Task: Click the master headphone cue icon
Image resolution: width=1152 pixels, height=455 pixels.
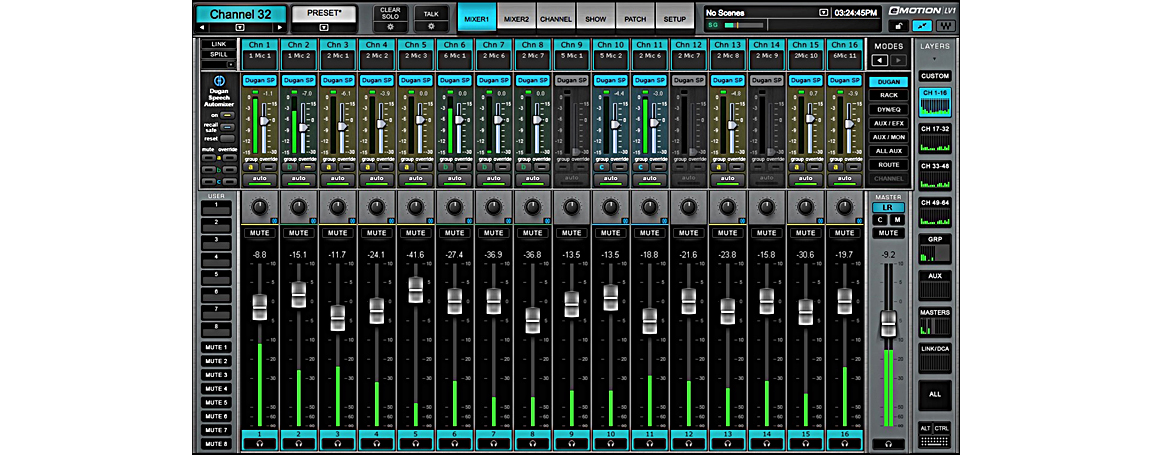Action: point(888,444)
